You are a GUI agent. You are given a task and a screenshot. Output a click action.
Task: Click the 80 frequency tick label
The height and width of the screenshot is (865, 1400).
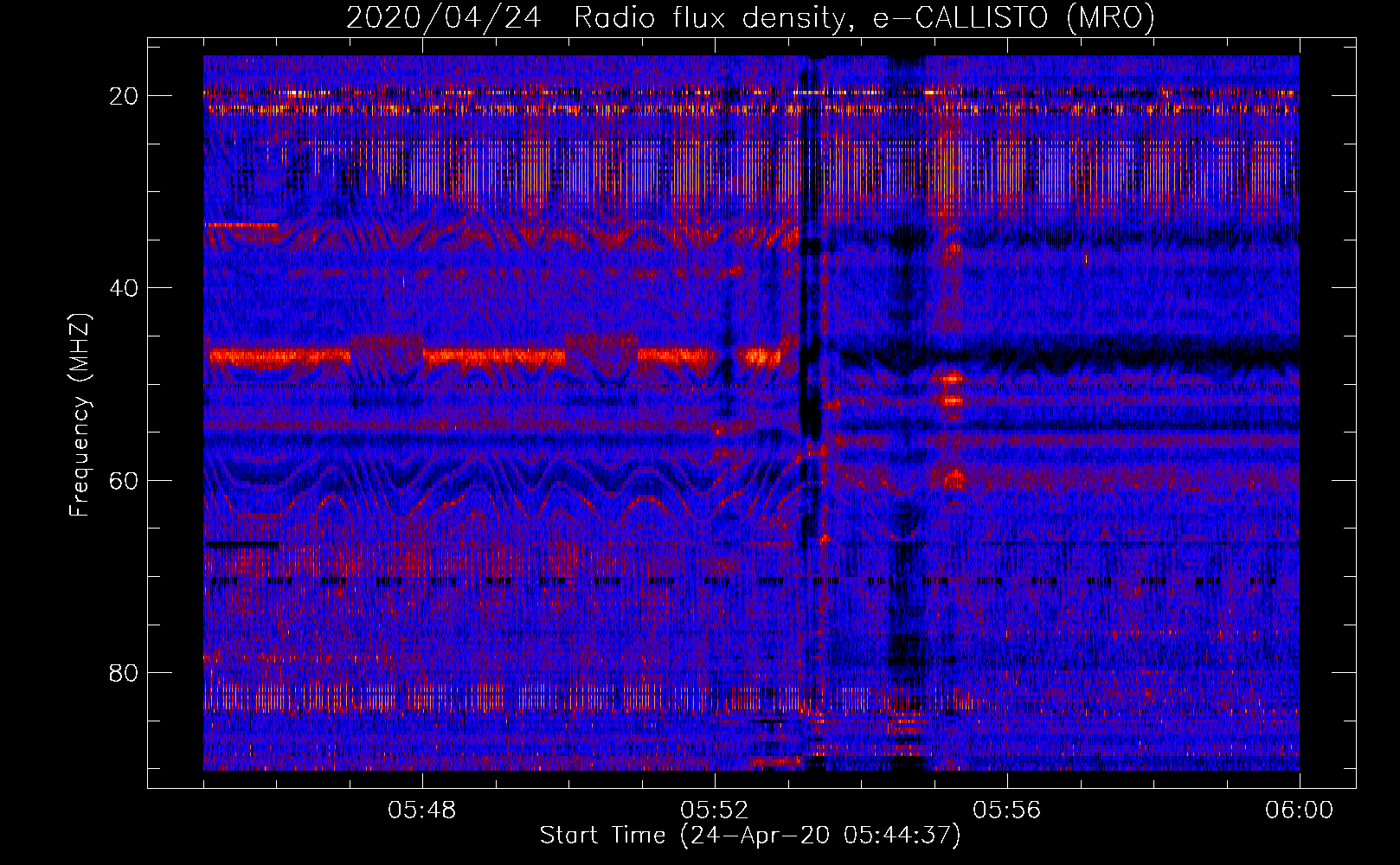pyautogui.click(x=125, y=673)
